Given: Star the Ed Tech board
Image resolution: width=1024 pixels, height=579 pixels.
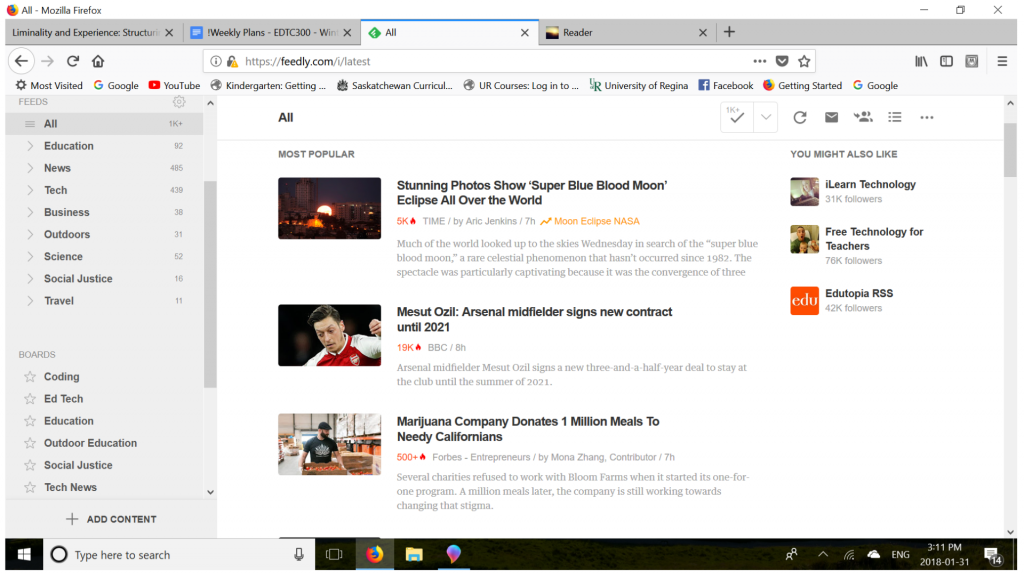Looking at the screenshot, I should [x=30, y=399].
